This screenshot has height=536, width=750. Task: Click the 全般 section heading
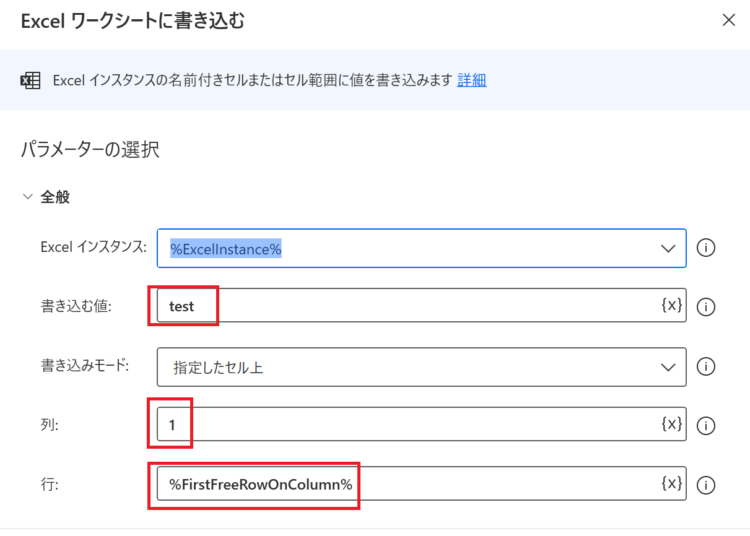click(55, 197)
